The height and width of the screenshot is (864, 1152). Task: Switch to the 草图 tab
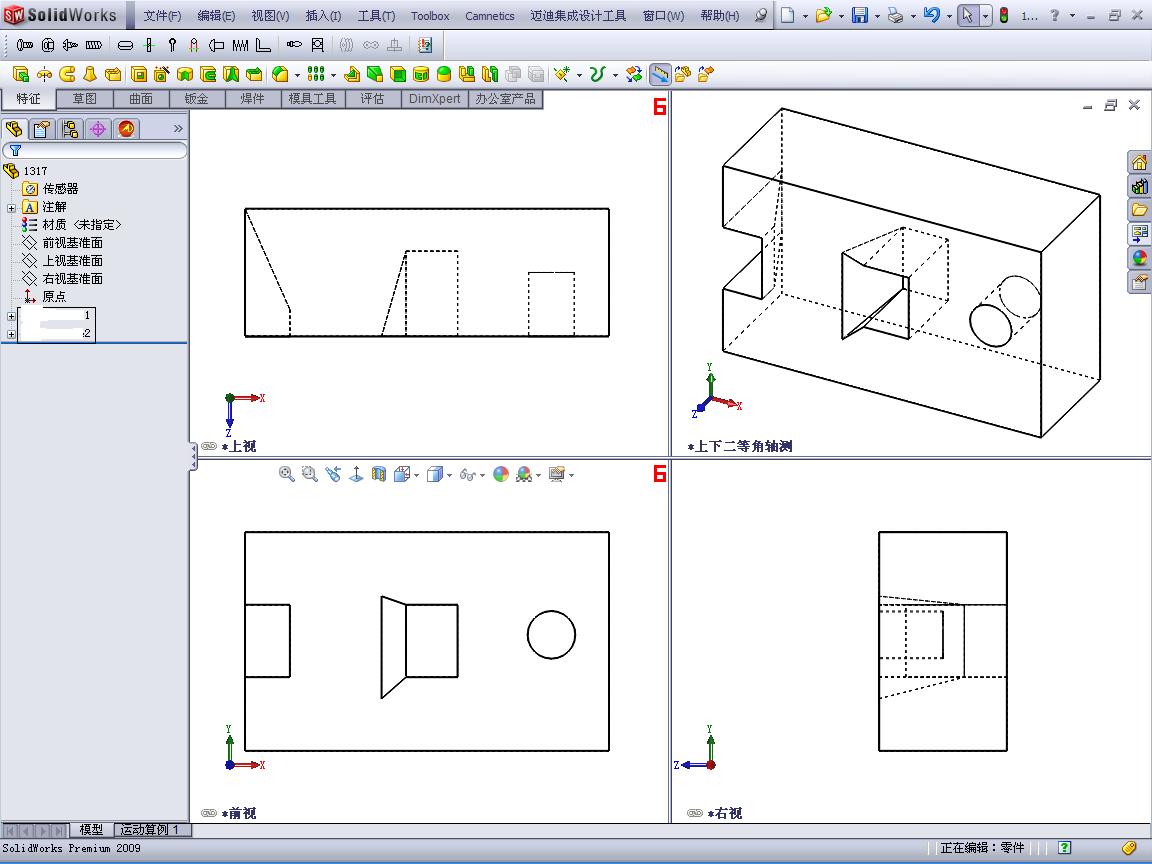click(x=84, y=98)
